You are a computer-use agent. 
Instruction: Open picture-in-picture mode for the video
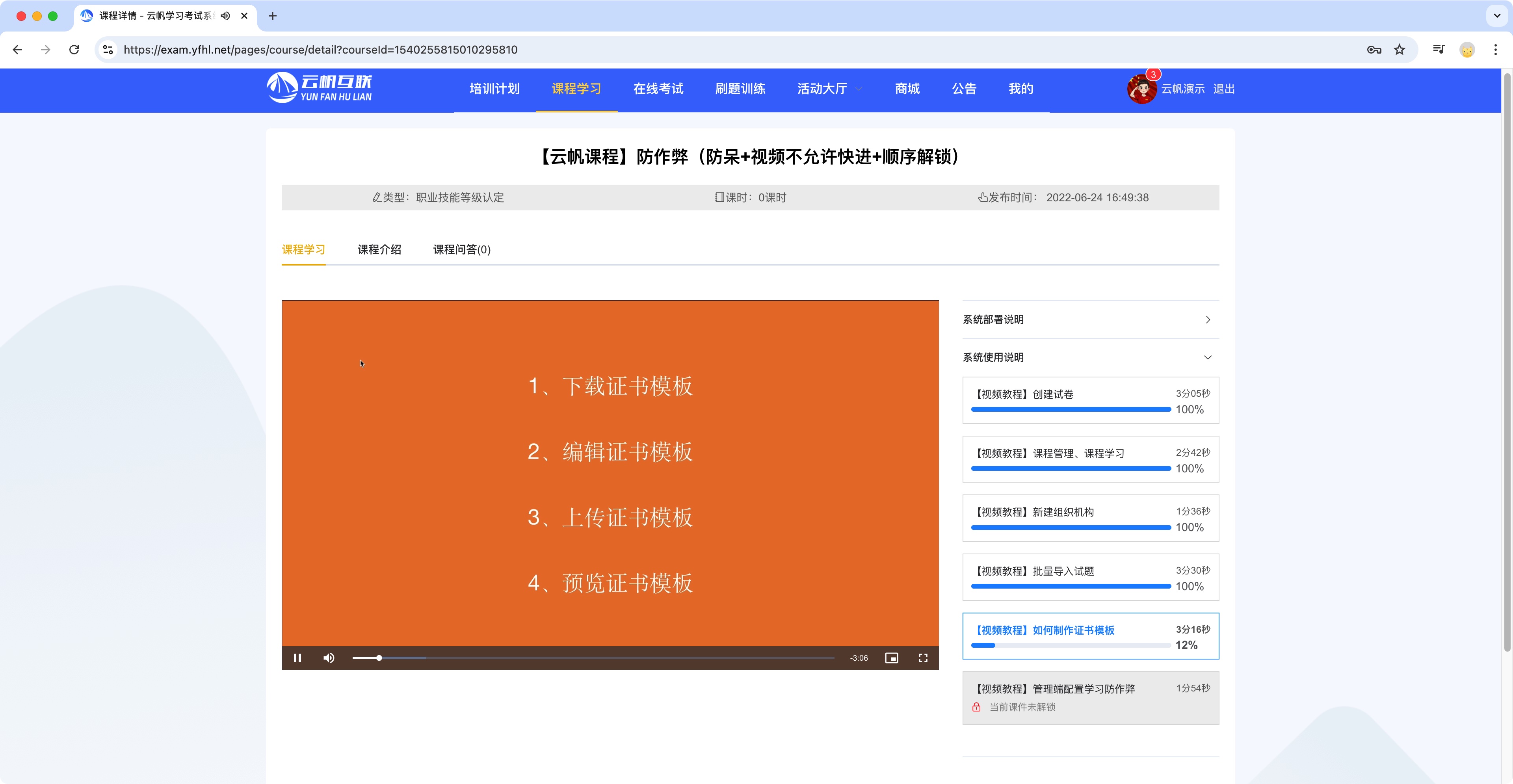[x=892, y=658]
